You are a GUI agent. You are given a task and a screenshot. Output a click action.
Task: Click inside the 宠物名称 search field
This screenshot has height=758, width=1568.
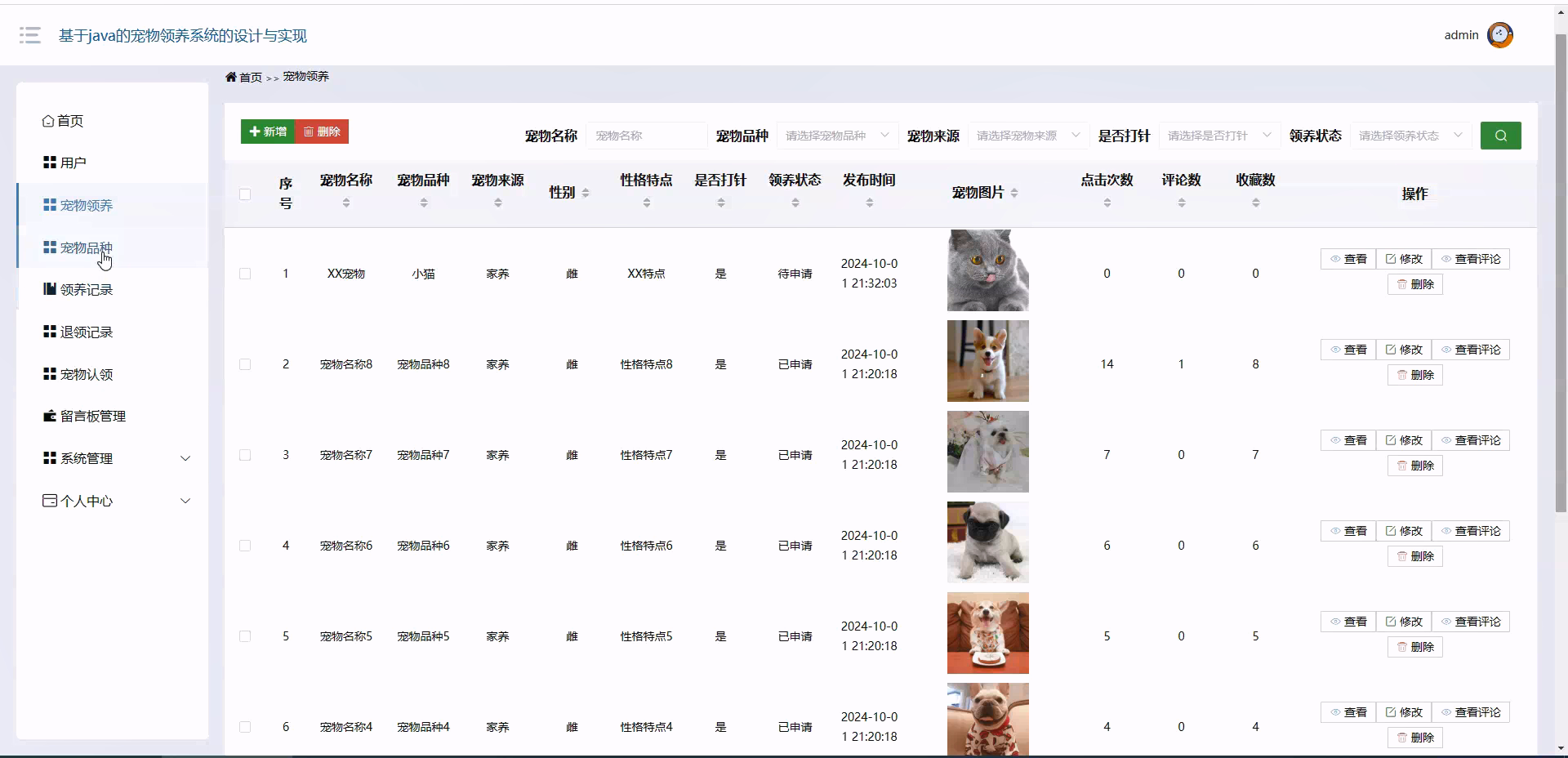click(646, 136)
